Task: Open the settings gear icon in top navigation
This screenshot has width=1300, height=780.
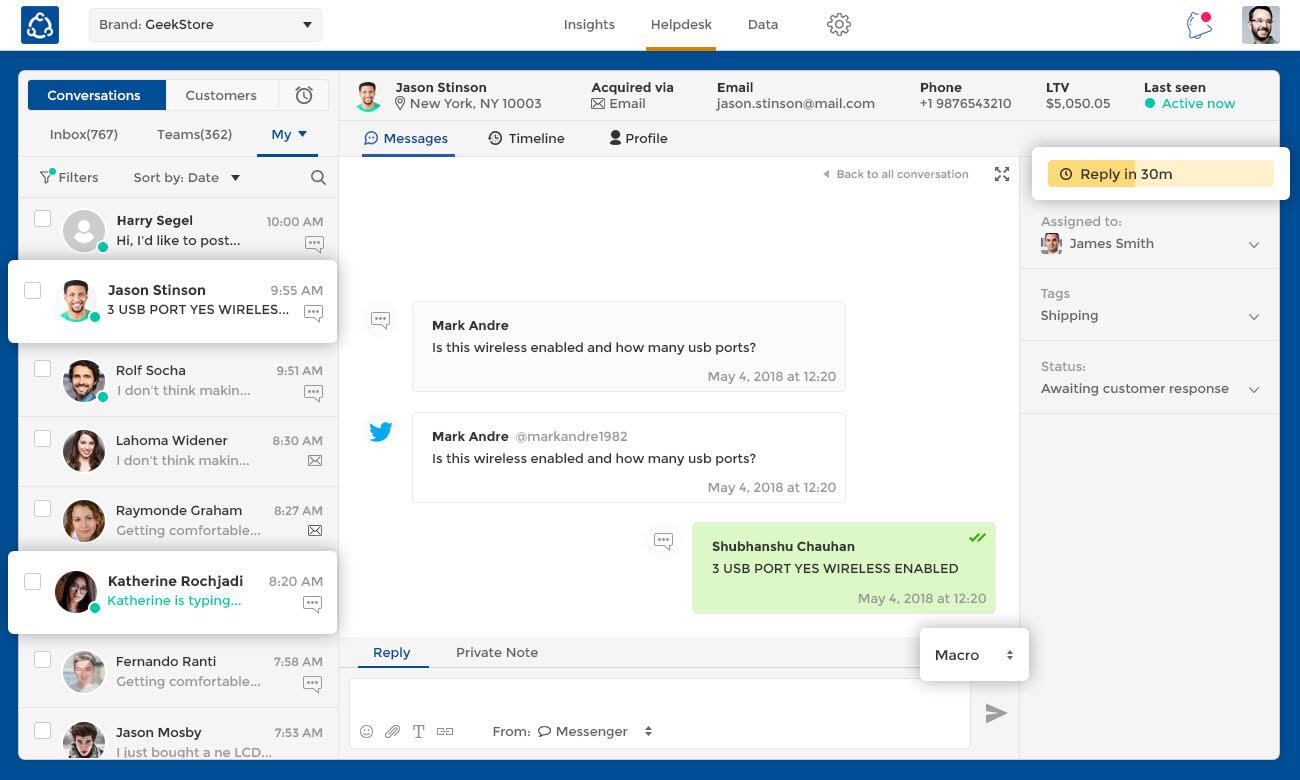Action: 839,24
